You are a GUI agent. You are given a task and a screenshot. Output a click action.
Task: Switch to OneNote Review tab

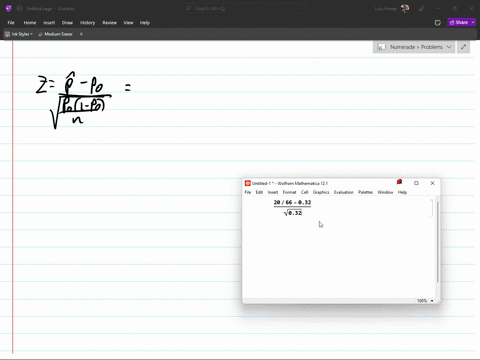[109, 23]
